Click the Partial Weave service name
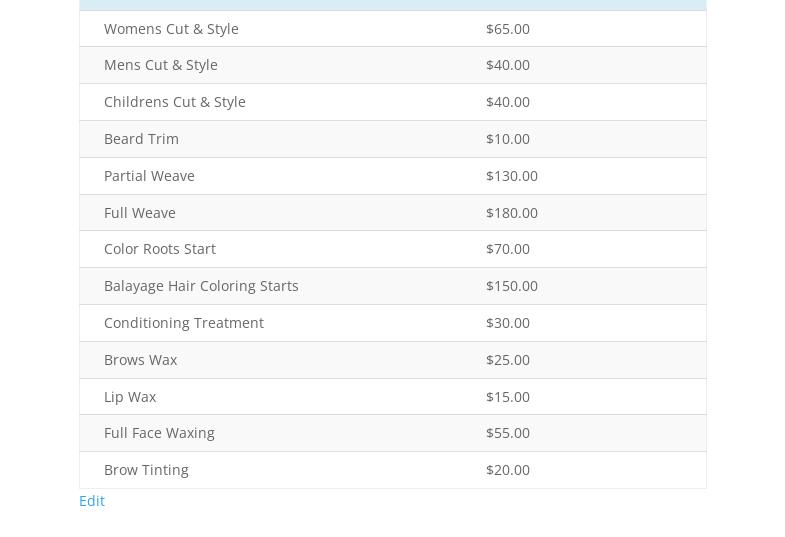 [149, 176]
